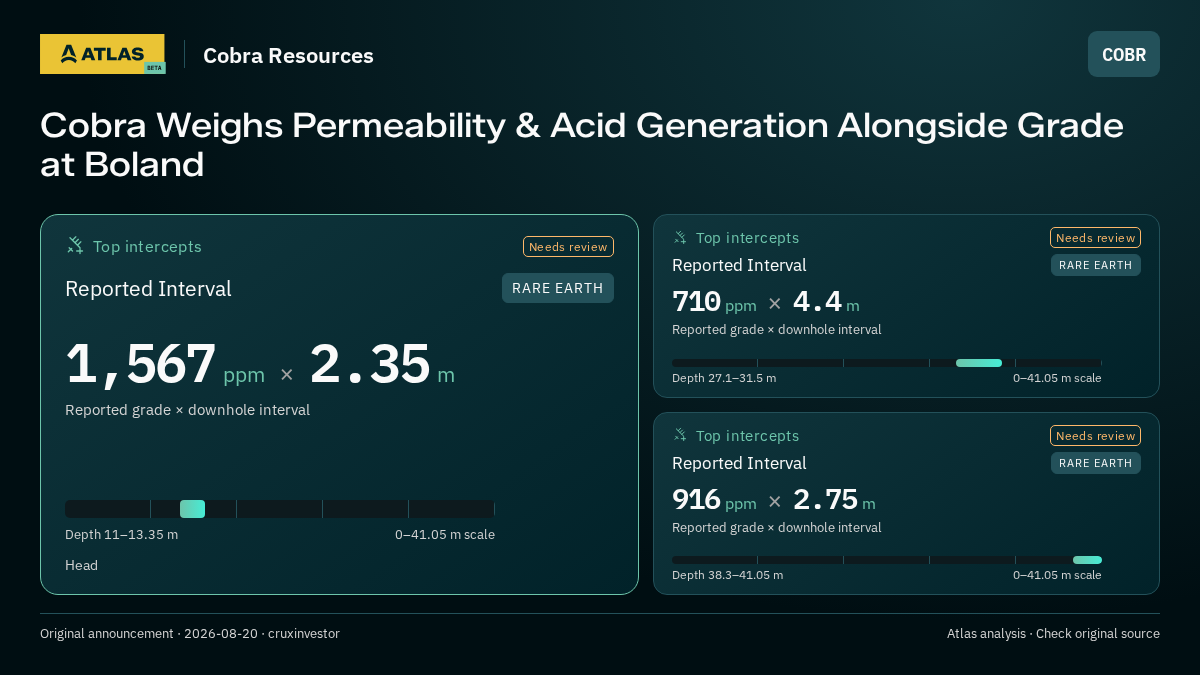Click 'Reported grade × downhole interval' in large card
Viewport: 1200px width, 675px height.
(187, 410)
